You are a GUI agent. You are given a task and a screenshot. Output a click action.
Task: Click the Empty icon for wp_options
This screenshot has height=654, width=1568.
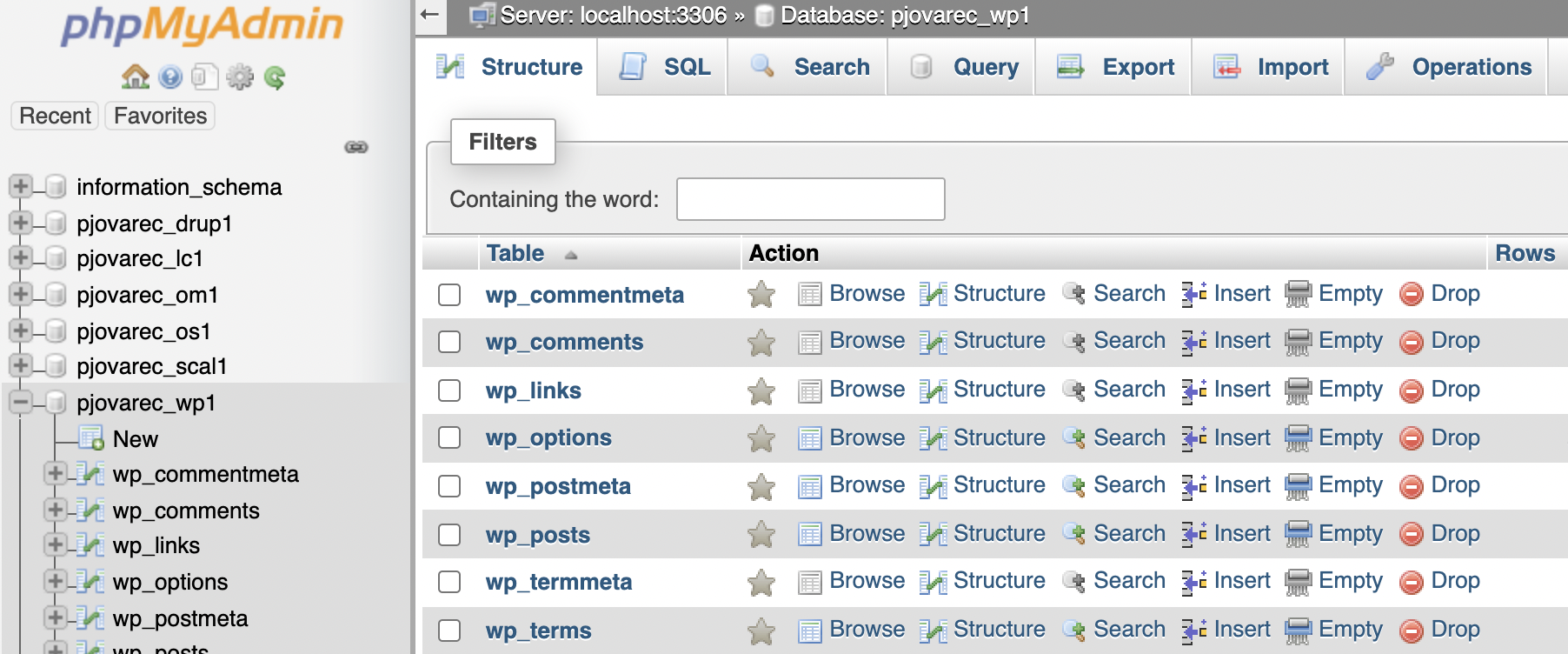click(x=1298, y=438)
